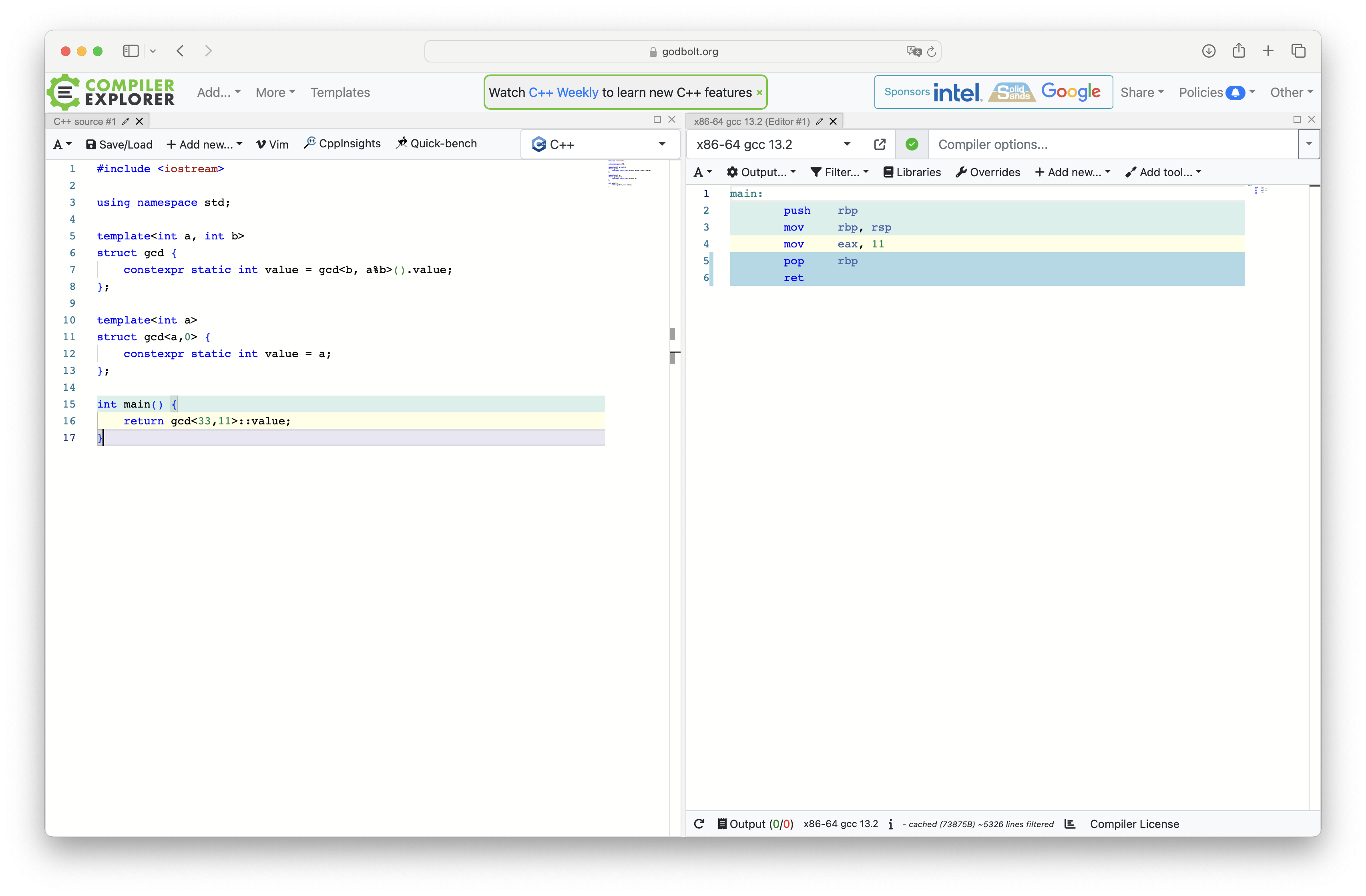Image resolution: width=1366 pixels, height=896 pixels.
Task: Open CppInsights tool
Action: 342,143
